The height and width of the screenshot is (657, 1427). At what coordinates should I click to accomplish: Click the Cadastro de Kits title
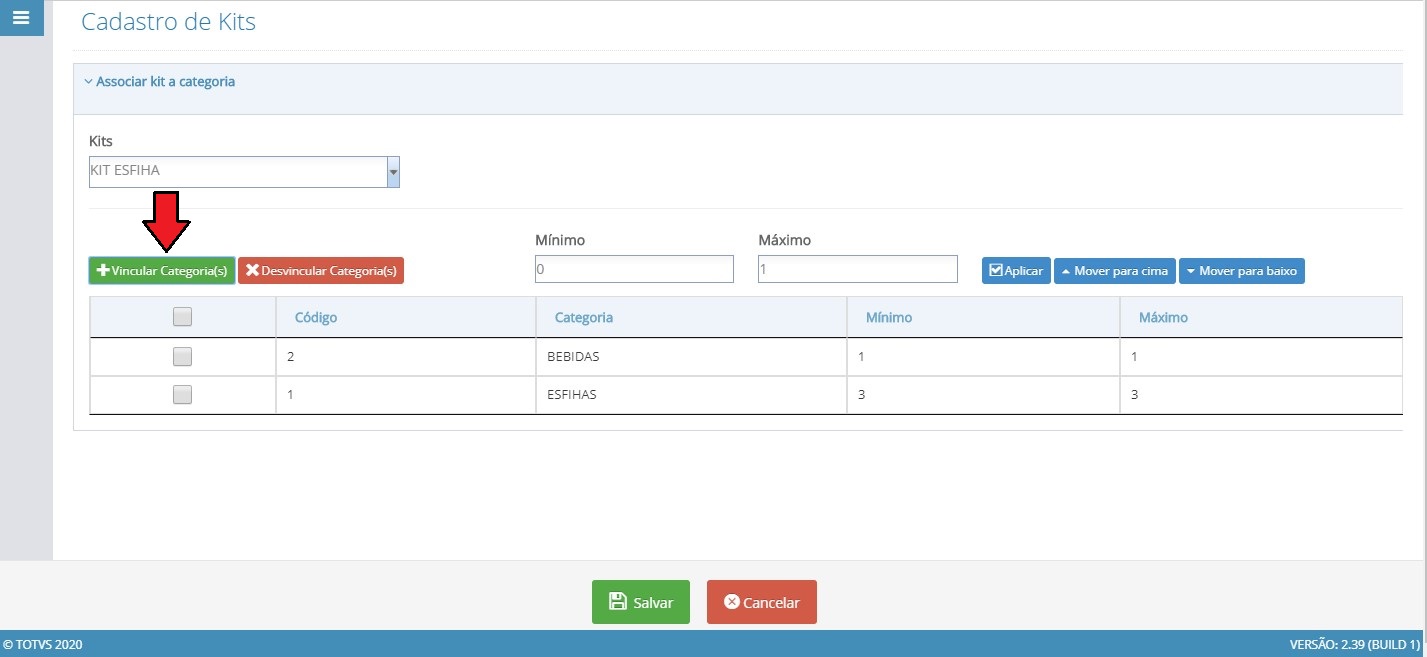pyautogui.click(x=168, y=22)
